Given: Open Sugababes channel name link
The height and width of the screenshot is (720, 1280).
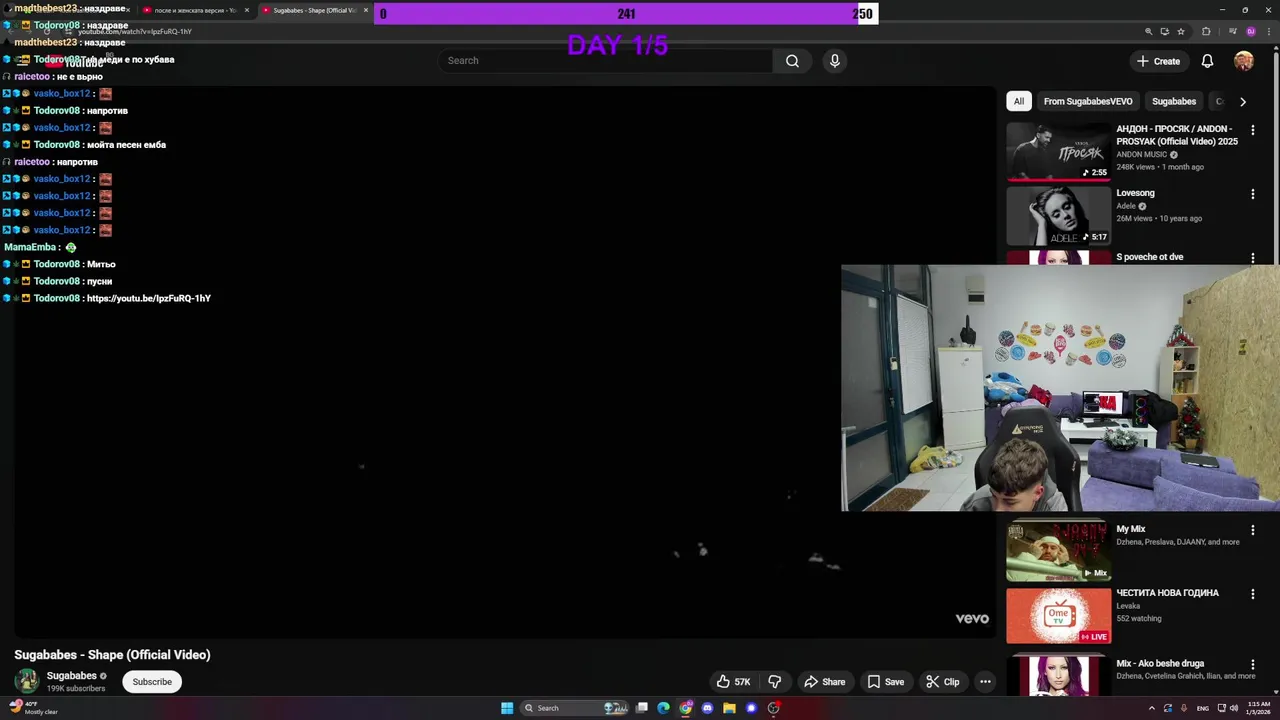Looking at the screenshot, I should [x=72, y=676].
